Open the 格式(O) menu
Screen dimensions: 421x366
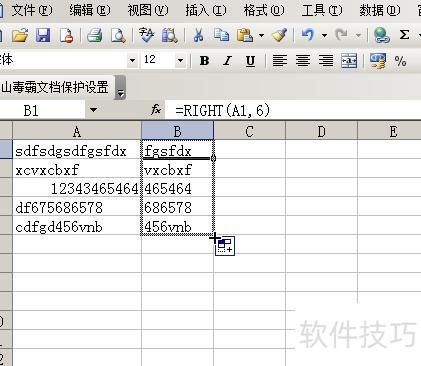[x=264, y=10]
